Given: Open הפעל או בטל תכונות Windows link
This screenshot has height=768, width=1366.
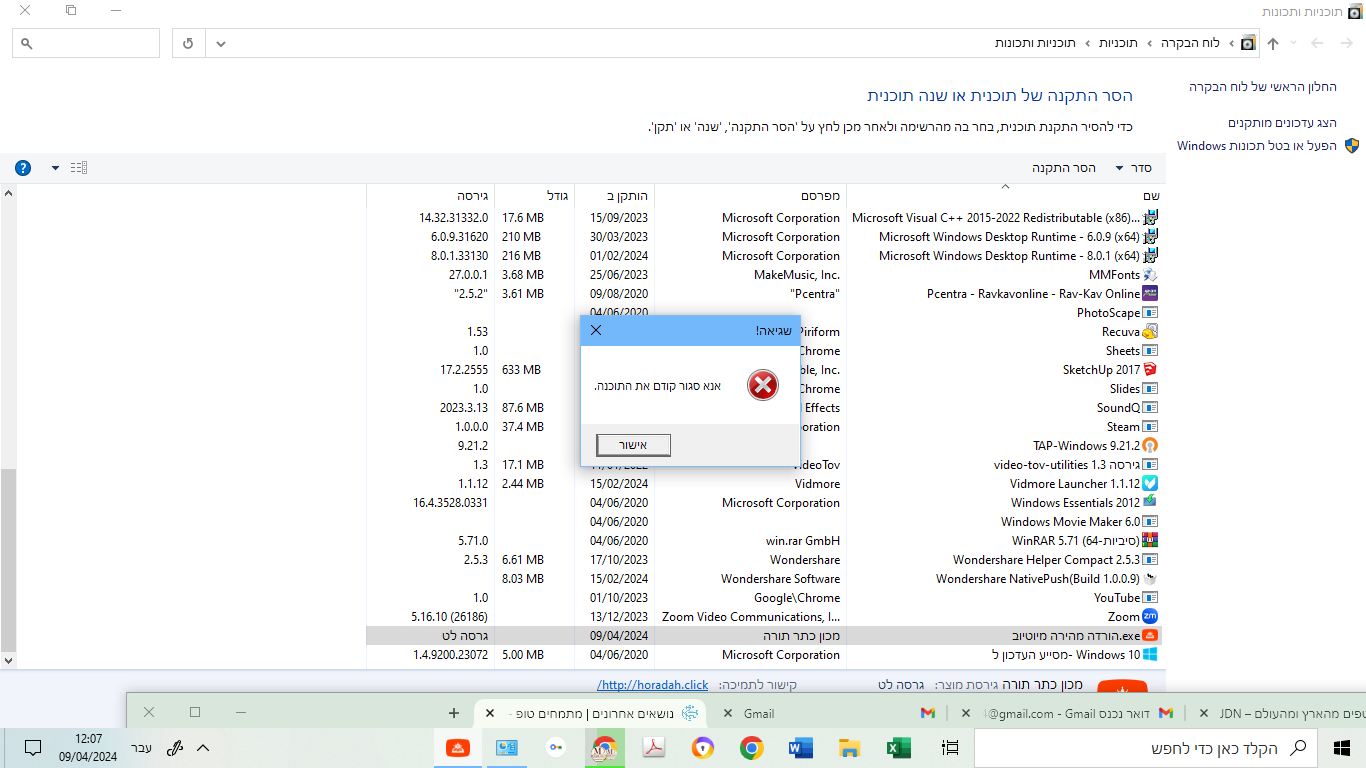Looking at the screenshot, I should [x=1257, y=146].
